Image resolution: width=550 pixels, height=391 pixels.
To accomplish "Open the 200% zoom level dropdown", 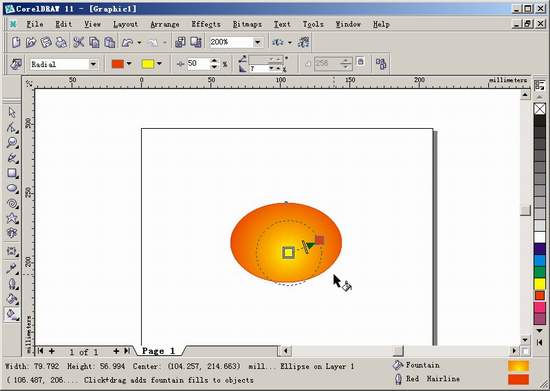I will pyautogui.click(x=258, y=42).
